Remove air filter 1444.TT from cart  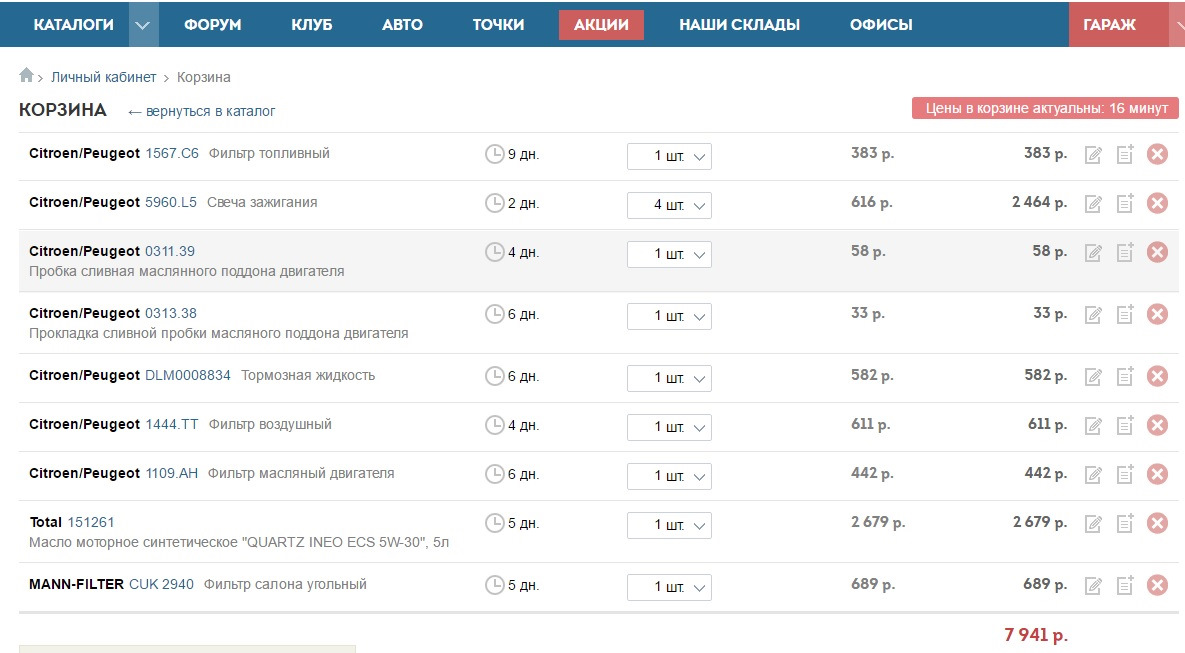[1157, 425]
